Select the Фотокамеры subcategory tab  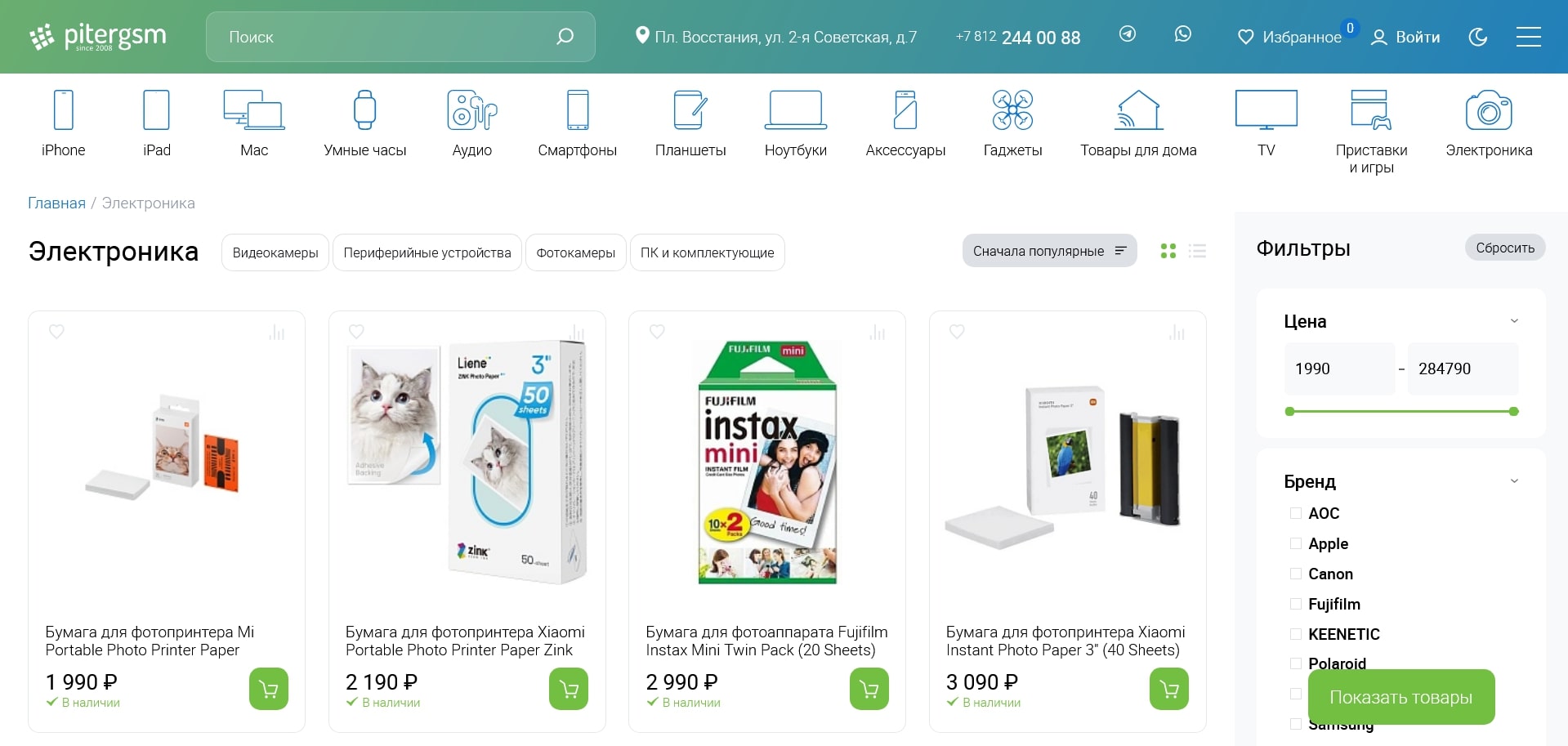(x=576, y=252)
